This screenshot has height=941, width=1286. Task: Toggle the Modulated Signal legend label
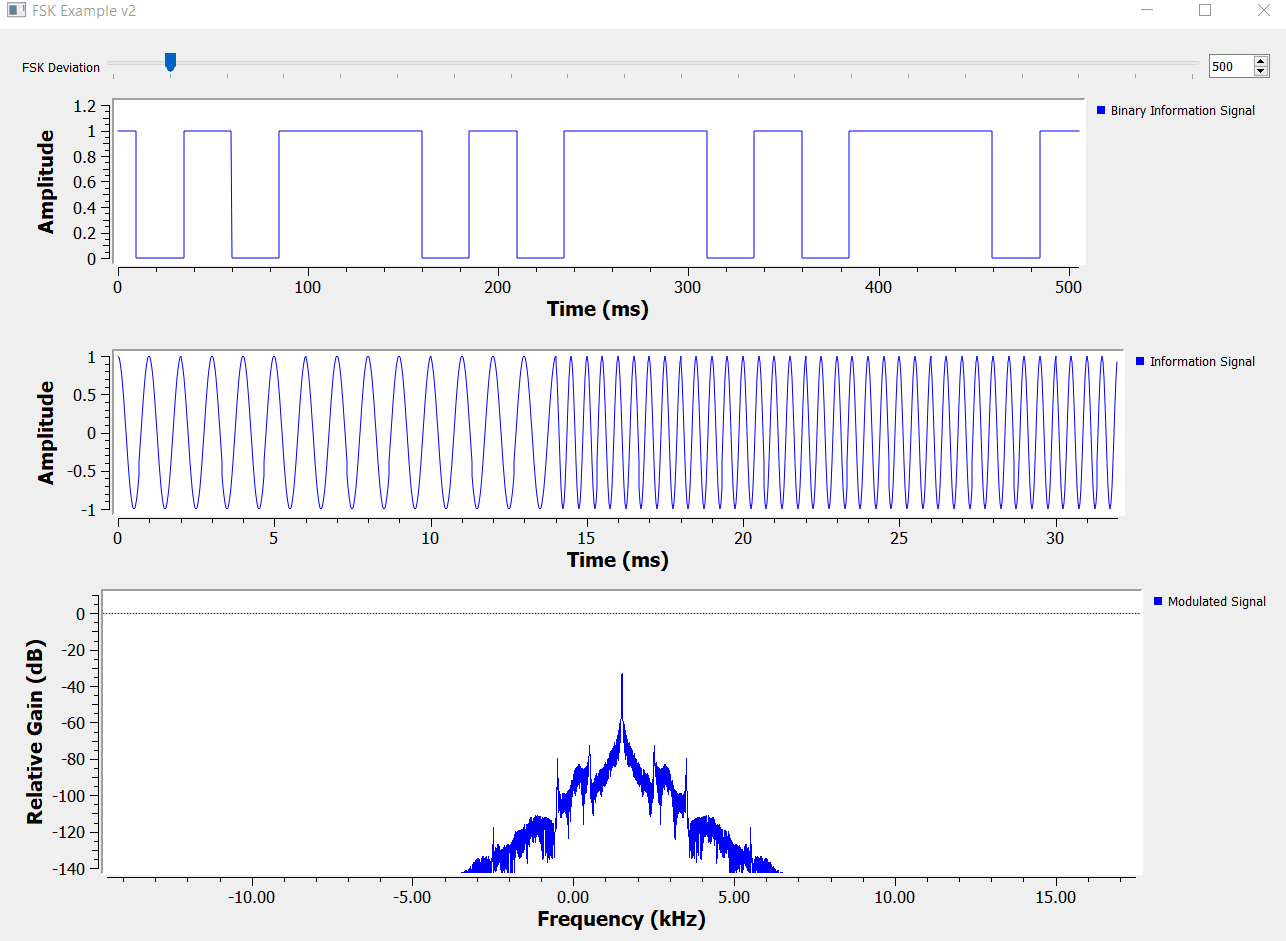point(1216,602)
